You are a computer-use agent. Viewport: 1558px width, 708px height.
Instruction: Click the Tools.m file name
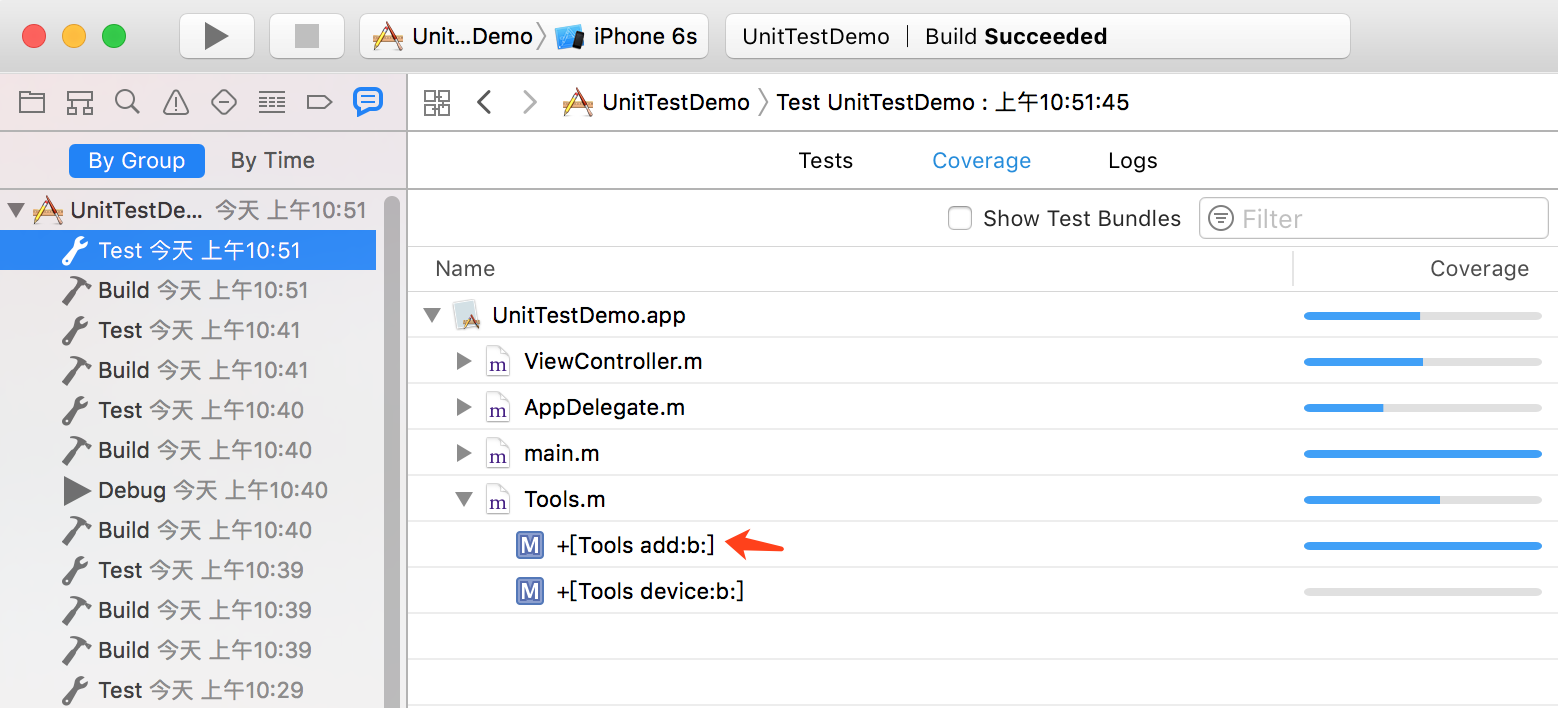[564, 499]
